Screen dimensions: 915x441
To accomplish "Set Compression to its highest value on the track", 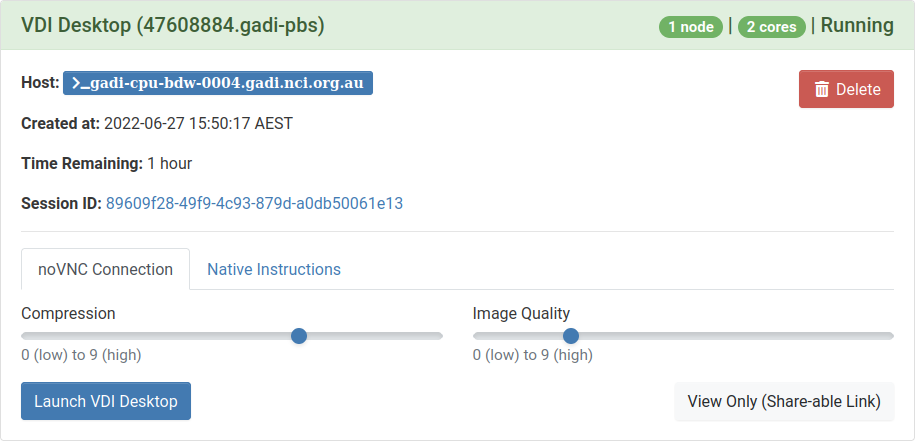I will tap(439, 335).
